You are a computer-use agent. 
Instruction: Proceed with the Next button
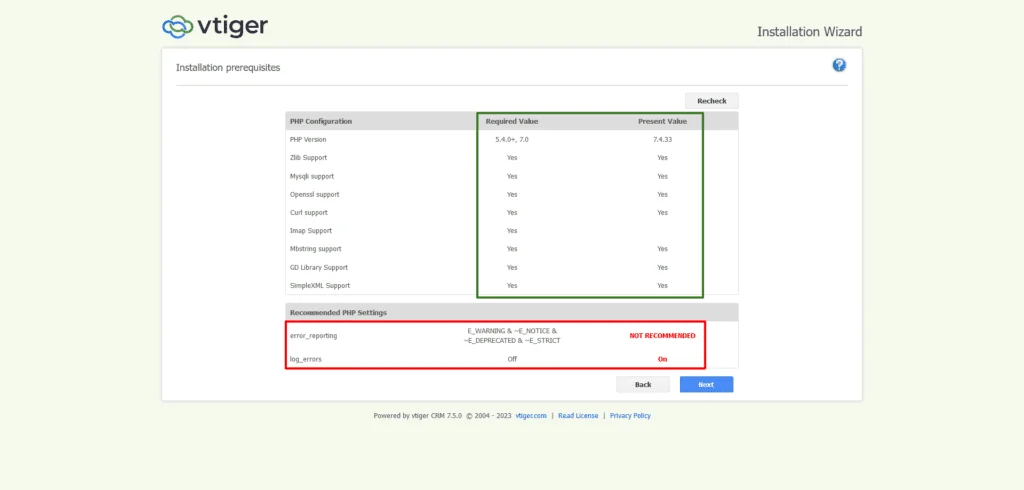(706, 384)
